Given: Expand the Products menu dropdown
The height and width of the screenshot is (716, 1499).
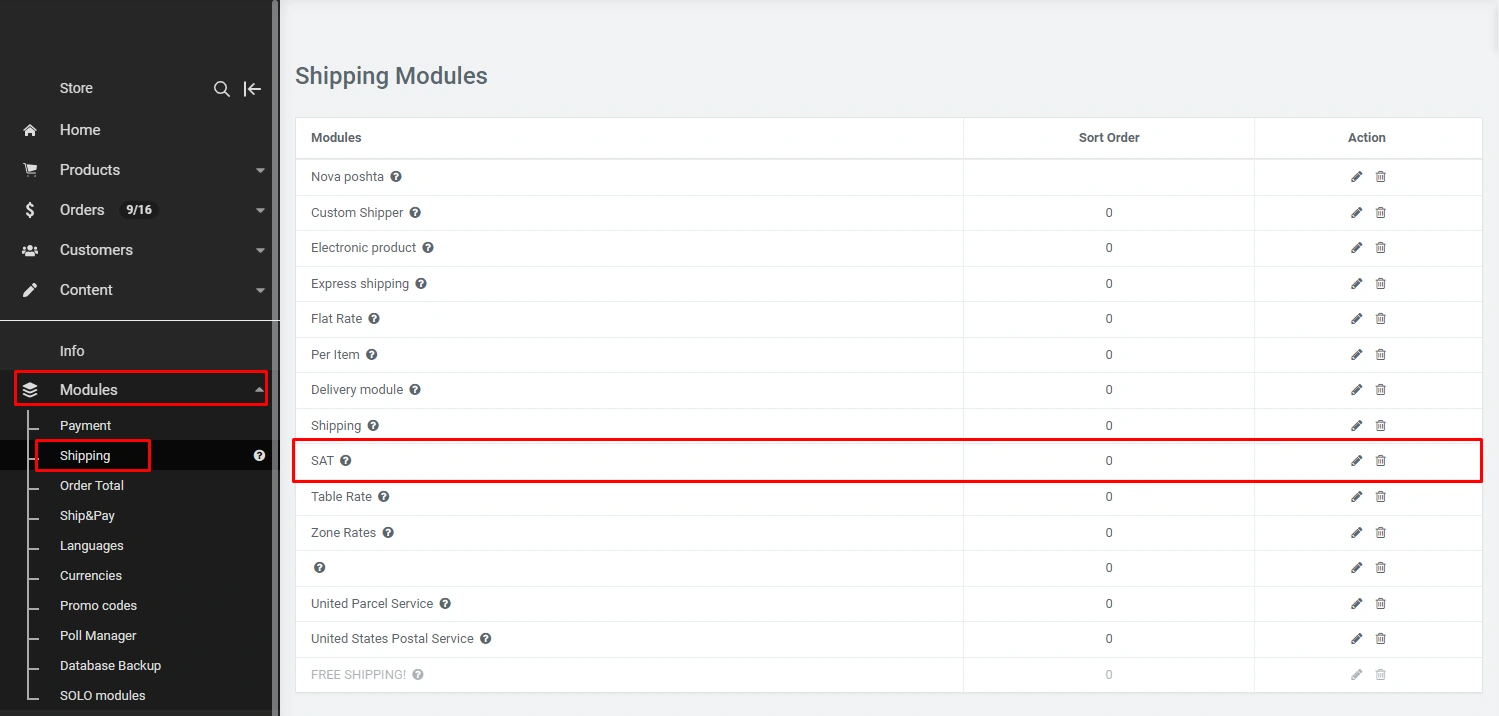Looking at the screenshot, I should click(260, 171).
